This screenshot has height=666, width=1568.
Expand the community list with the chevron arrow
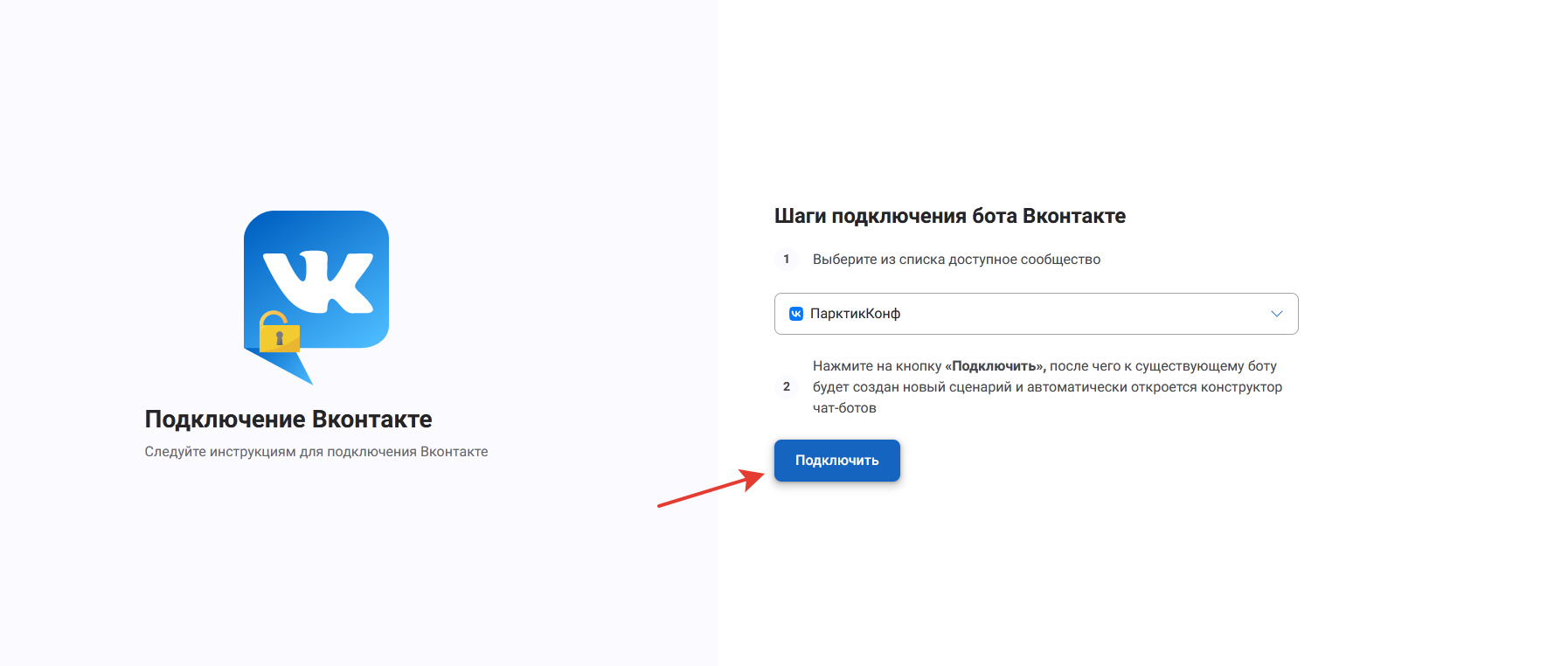click(1276, 314)
